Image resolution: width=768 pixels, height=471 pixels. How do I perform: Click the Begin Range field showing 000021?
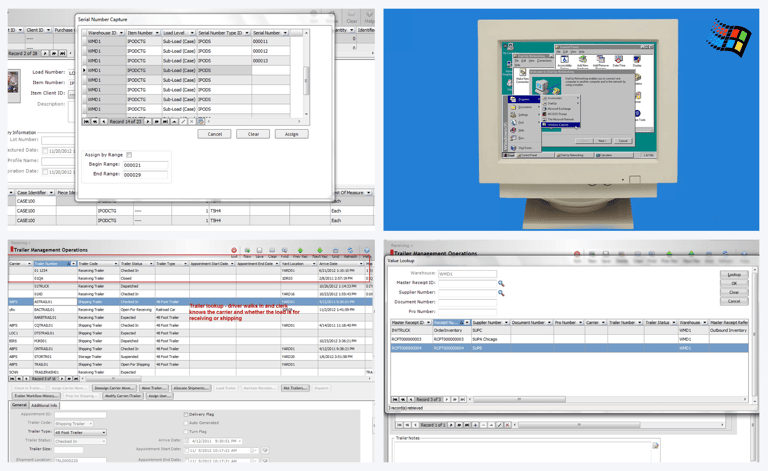click(x=145, y=165)
